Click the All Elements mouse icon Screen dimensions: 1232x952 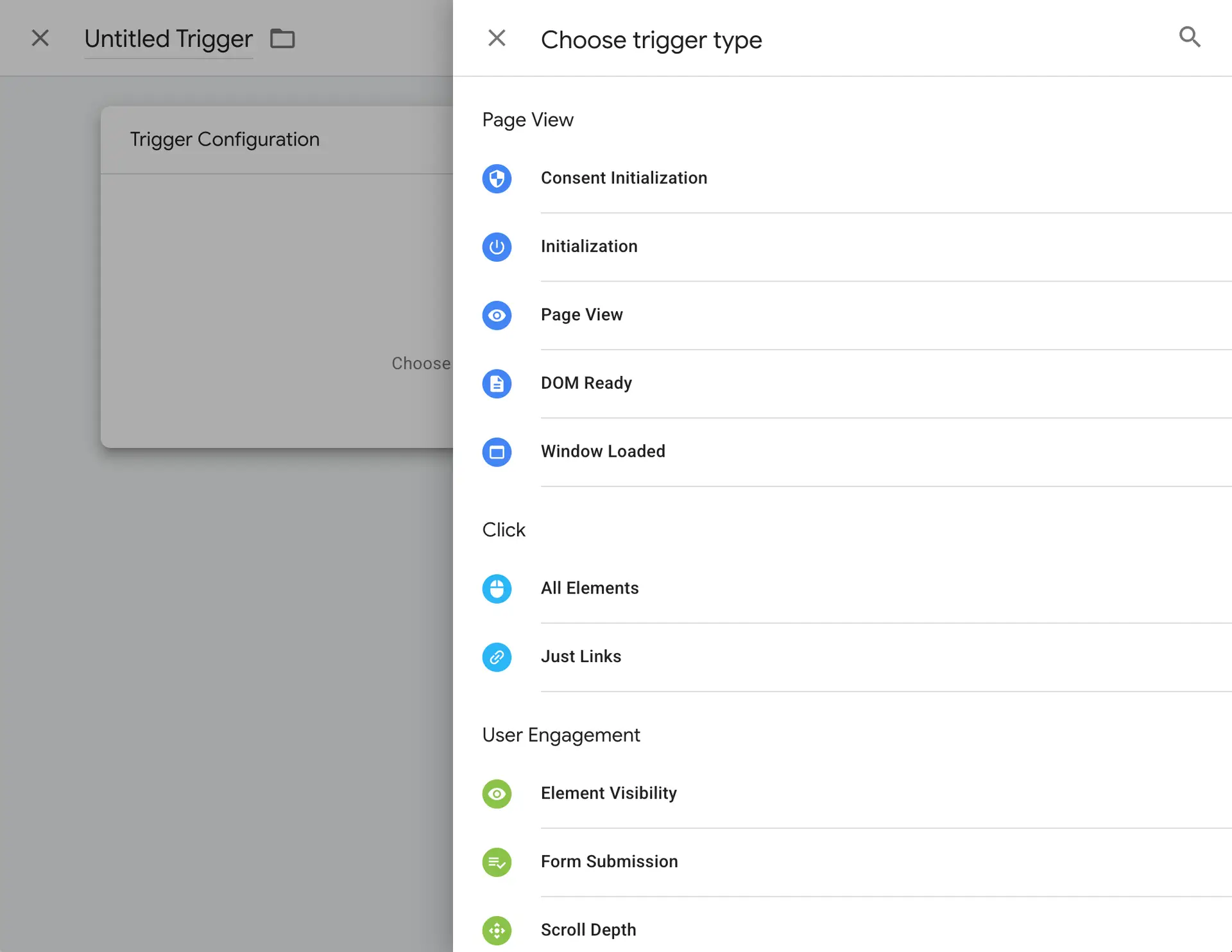497,588
